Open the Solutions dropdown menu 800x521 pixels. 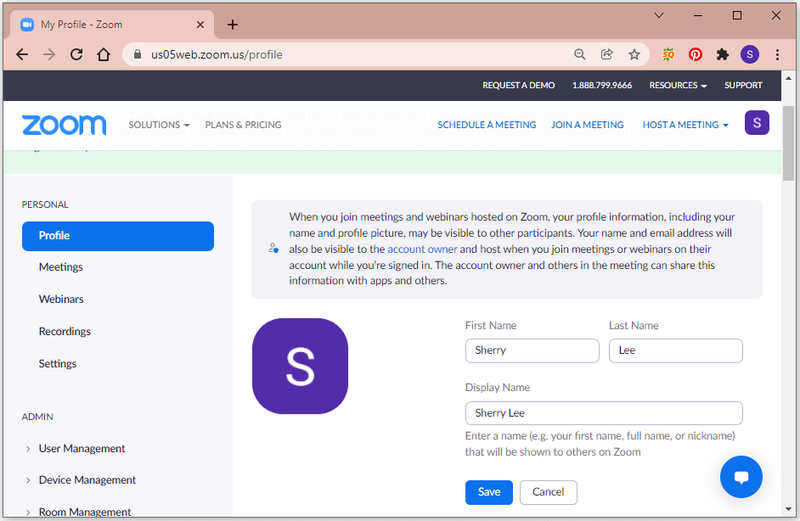tap(159, 125)
